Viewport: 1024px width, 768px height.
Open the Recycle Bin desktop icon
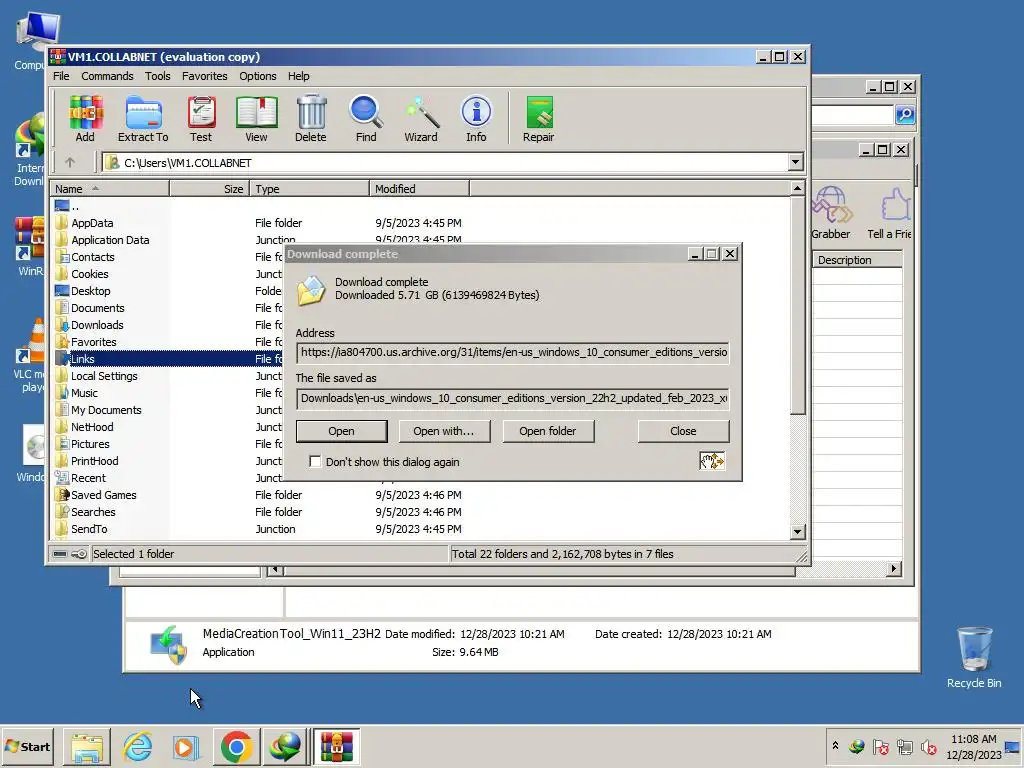coord(974,656)
